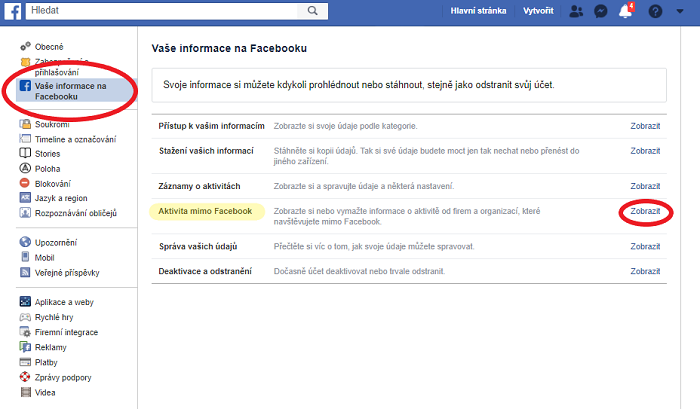Open the help question mark icon
This screenshot has width=700, height=409.
(x=655, y=12)
